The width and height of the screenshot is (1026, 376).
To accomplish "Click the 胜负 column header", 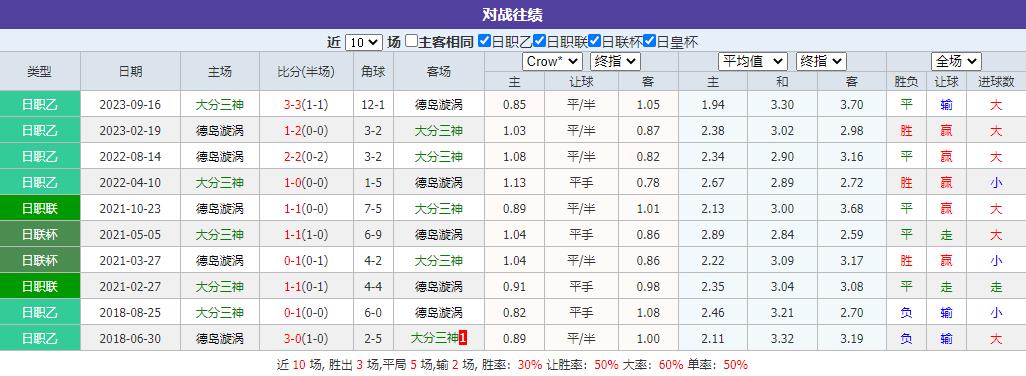I will coord(906,82).
